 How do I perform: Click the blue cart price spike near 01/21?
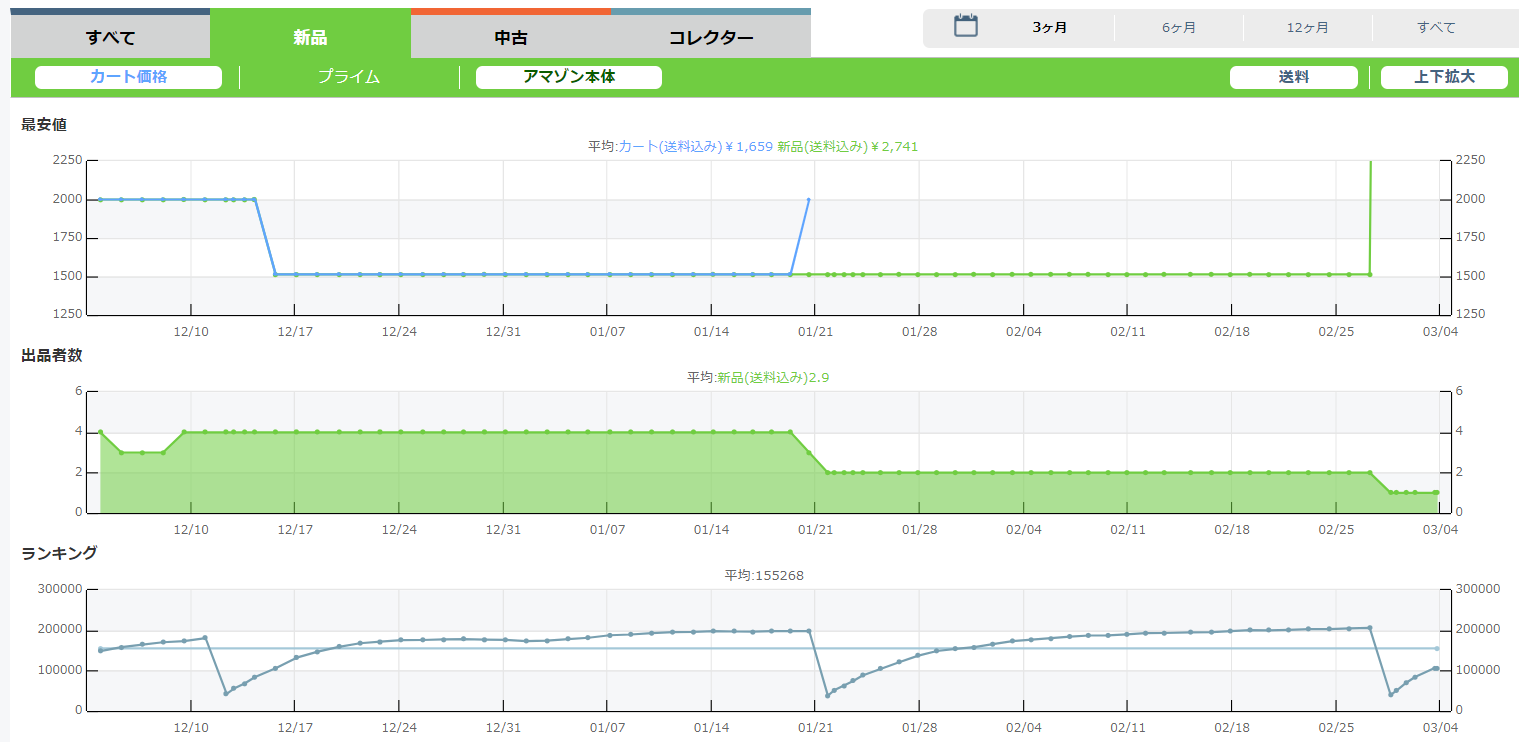pyautogui.click(x=808, y=200)
